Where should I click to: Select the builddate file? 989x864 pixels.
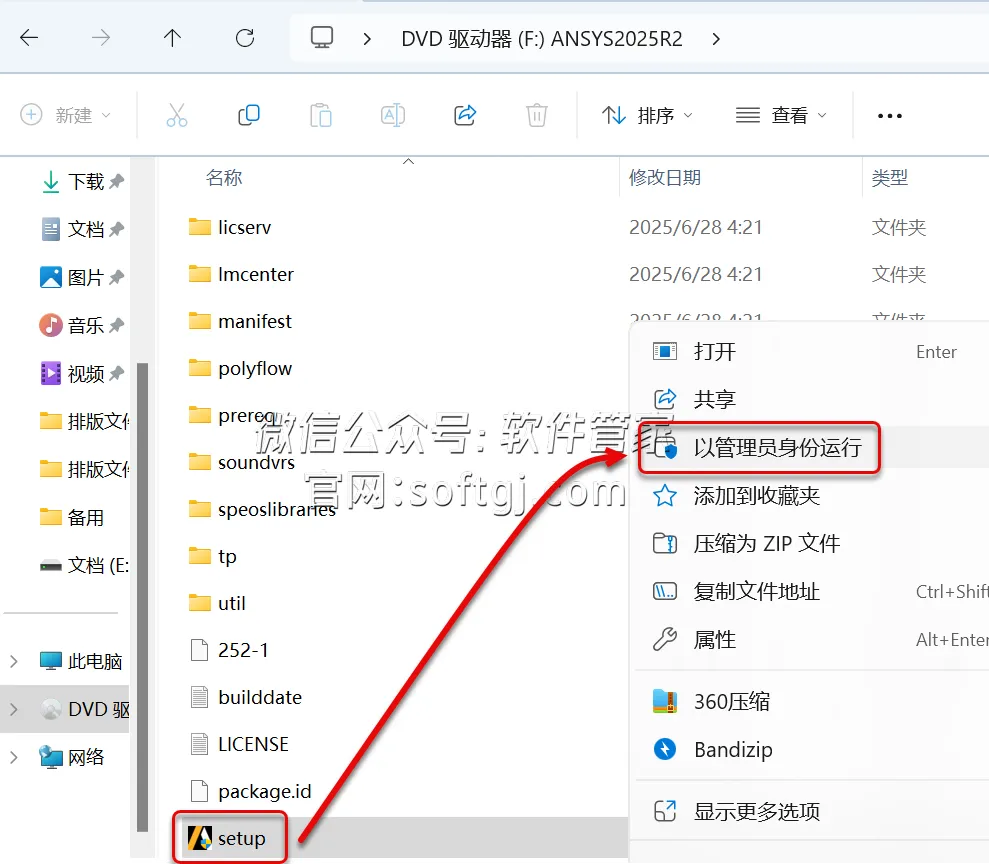point(246,698)
